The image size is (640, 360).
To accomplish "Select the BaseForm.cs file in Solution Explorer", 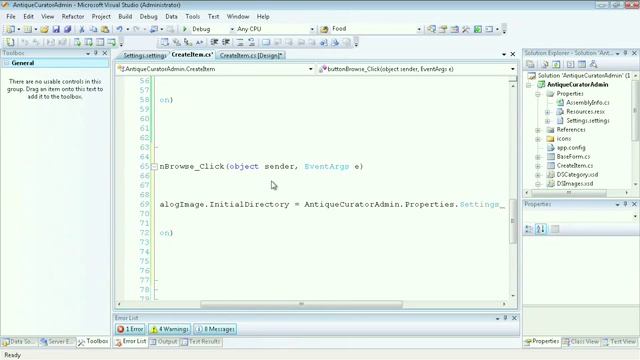I will 573,157.
